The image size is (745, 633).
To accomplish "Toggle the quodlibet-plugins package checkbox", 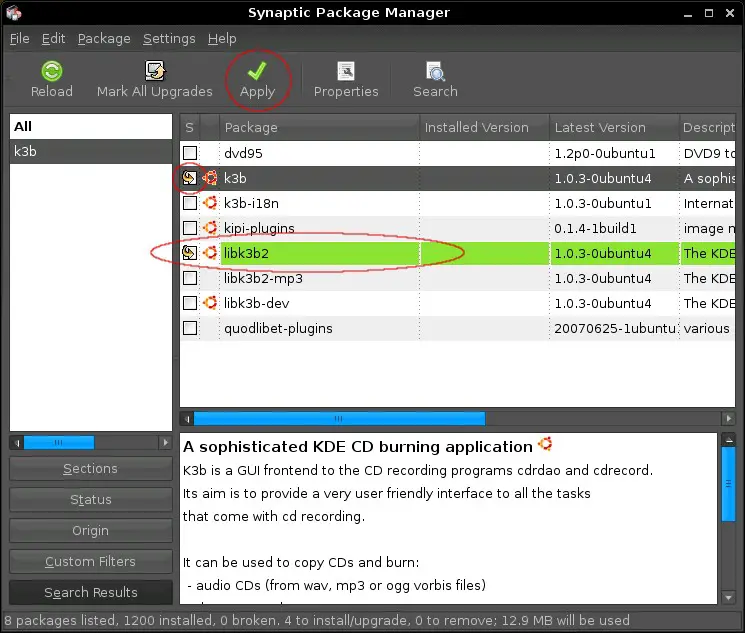I will click(190, 328).
